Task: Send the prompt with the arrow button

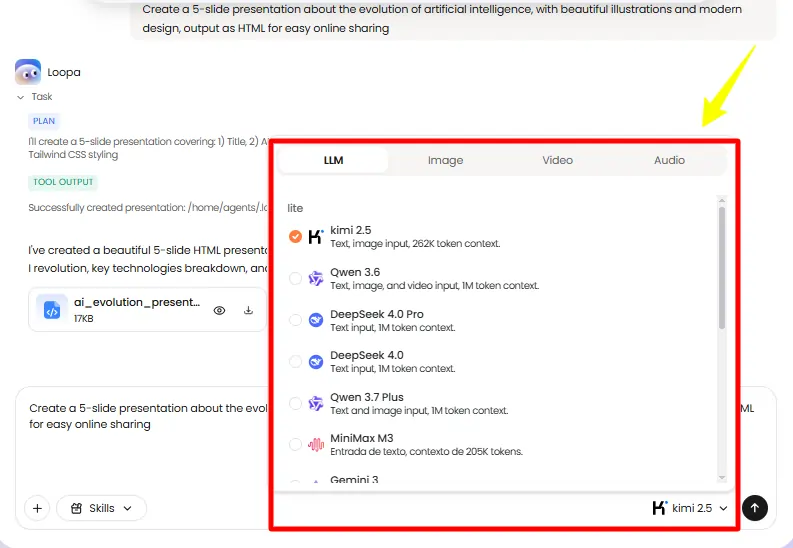Action: coord(755,508)
